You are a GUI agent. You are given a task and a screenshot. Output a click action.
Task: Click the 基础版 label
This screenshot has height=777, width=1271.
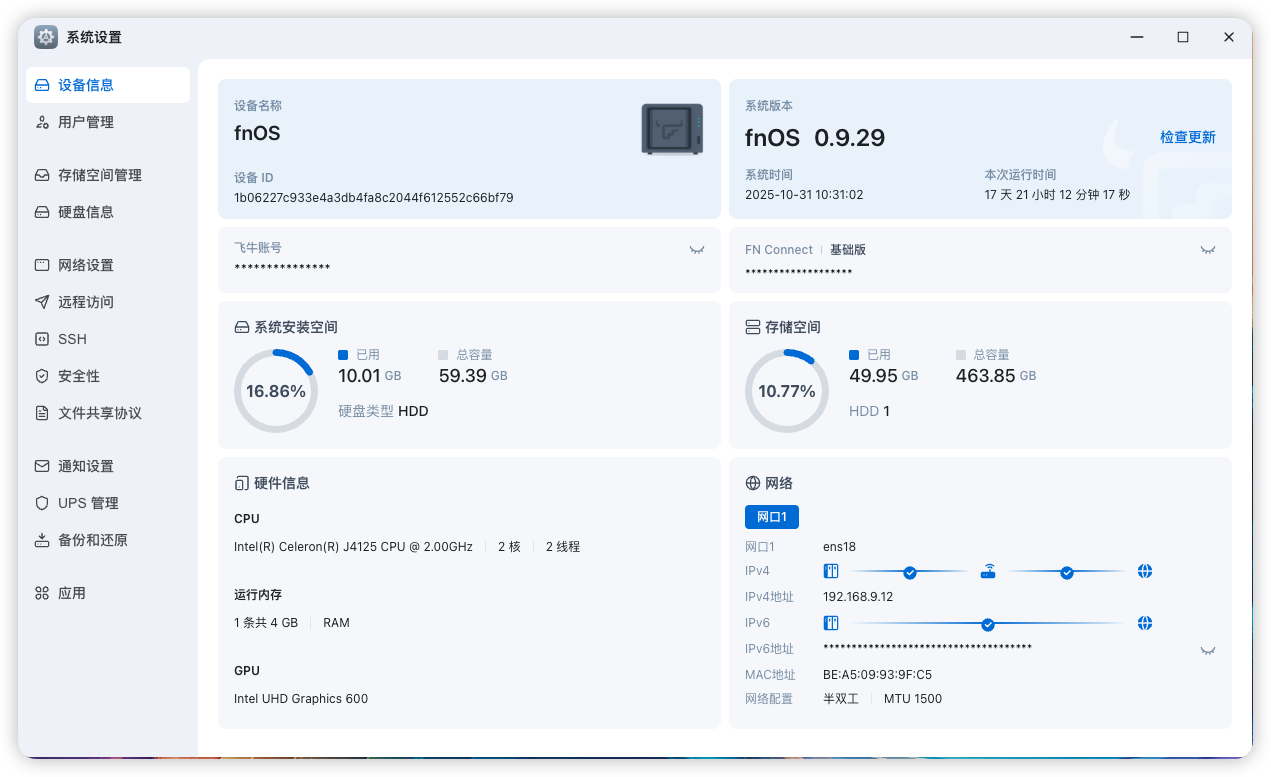pos(848,250)
